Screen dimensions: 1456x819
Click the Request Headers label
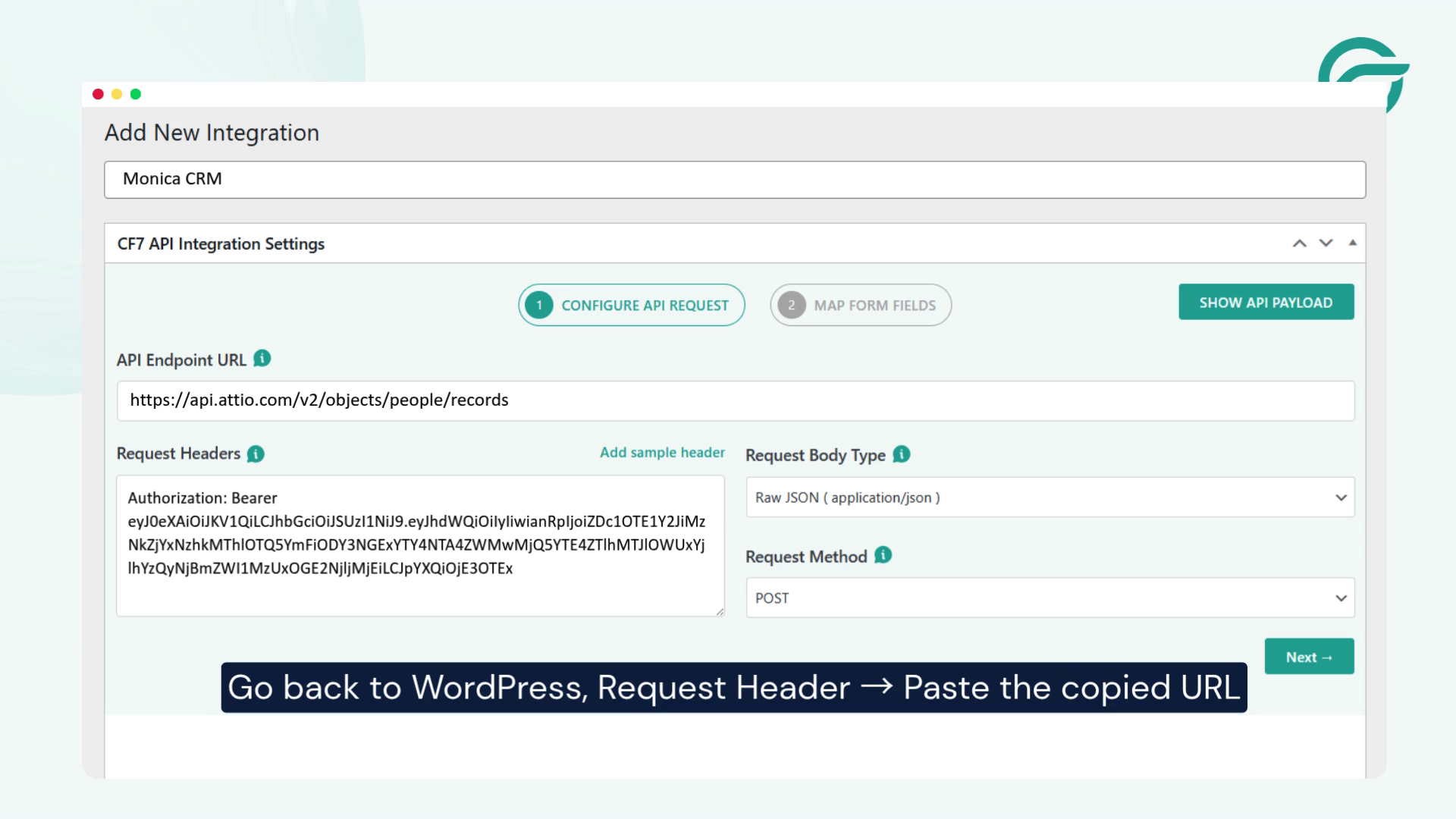click(x=178, y=453)
